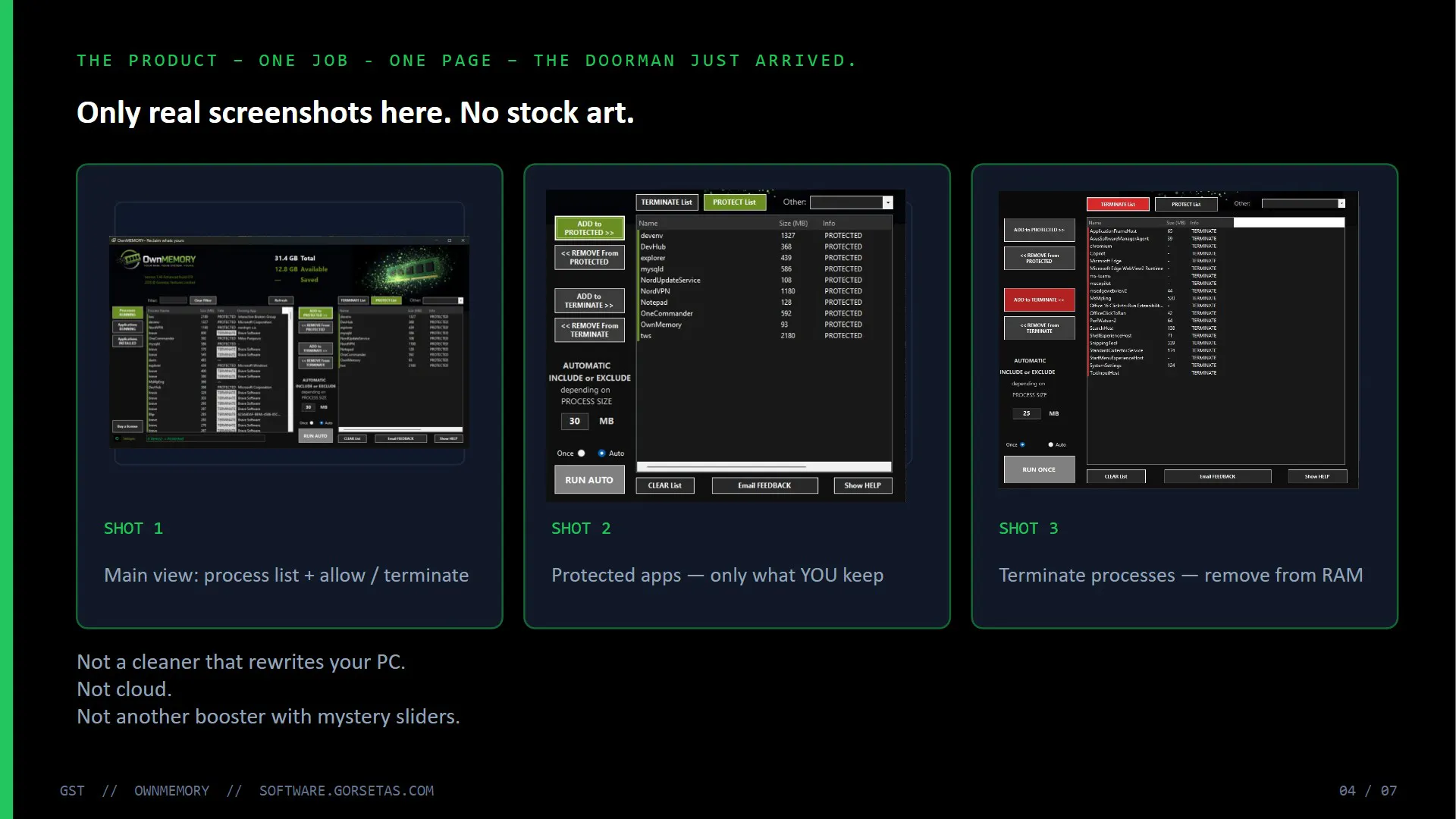Select the Auto radio button in Shot 3

click(1051, 444)
